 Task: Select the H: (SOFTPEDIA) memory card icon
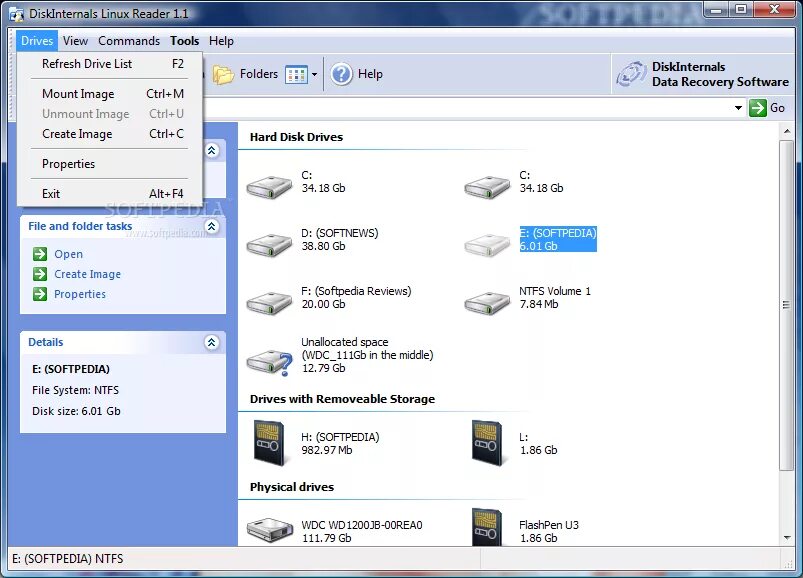(x=269, y=443)
